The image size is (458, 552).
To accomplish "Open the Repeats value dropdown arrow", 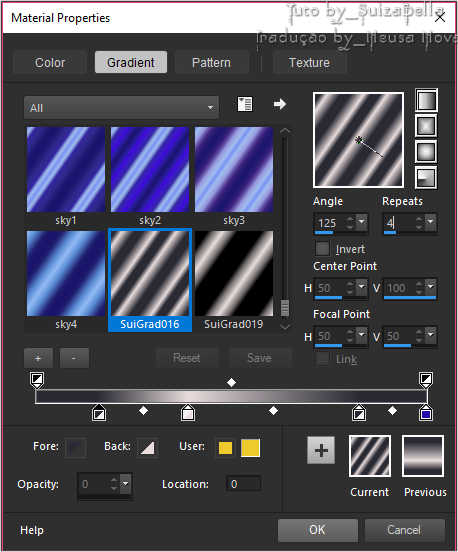I will tap(431, 222).
